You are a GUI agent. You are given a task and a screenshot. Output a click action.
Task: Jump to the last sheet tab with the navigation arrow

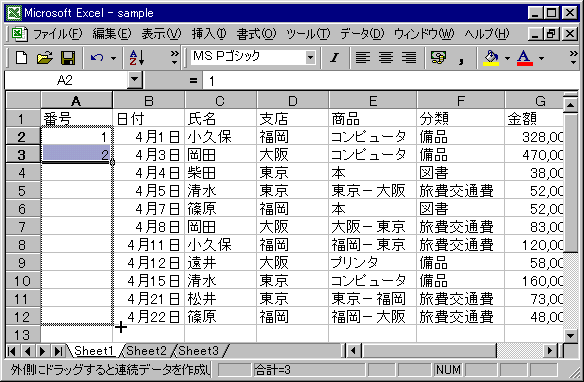(58, 351)
